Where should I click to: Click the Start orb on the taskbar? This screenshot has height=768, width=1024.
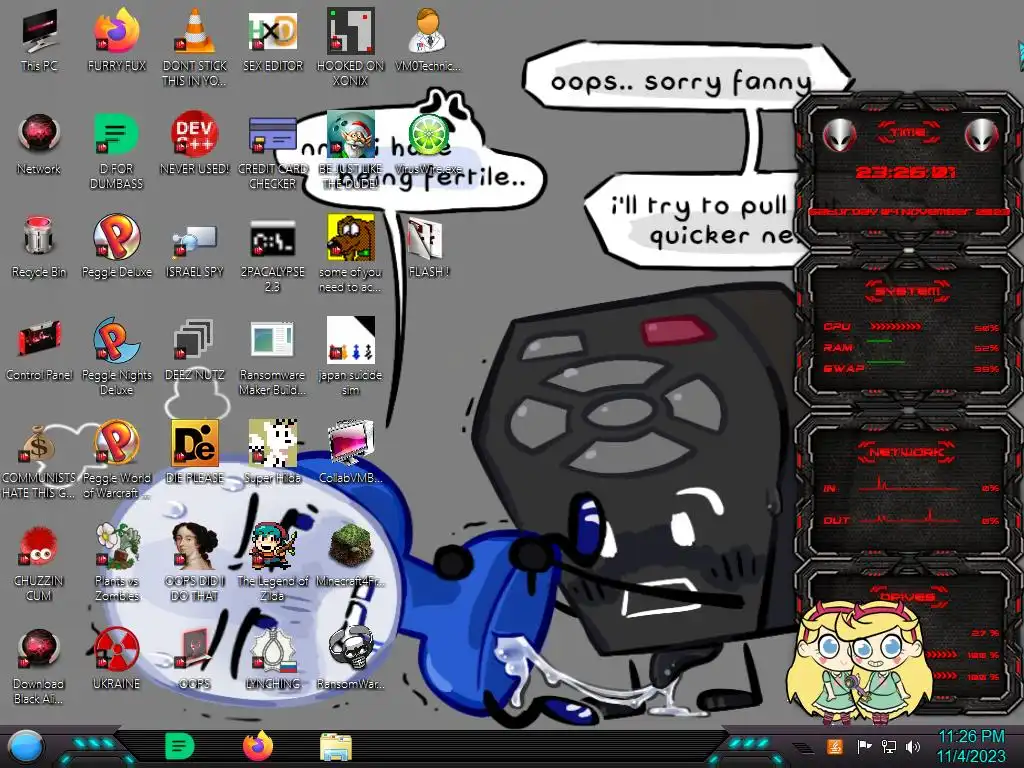click(25, 748)
